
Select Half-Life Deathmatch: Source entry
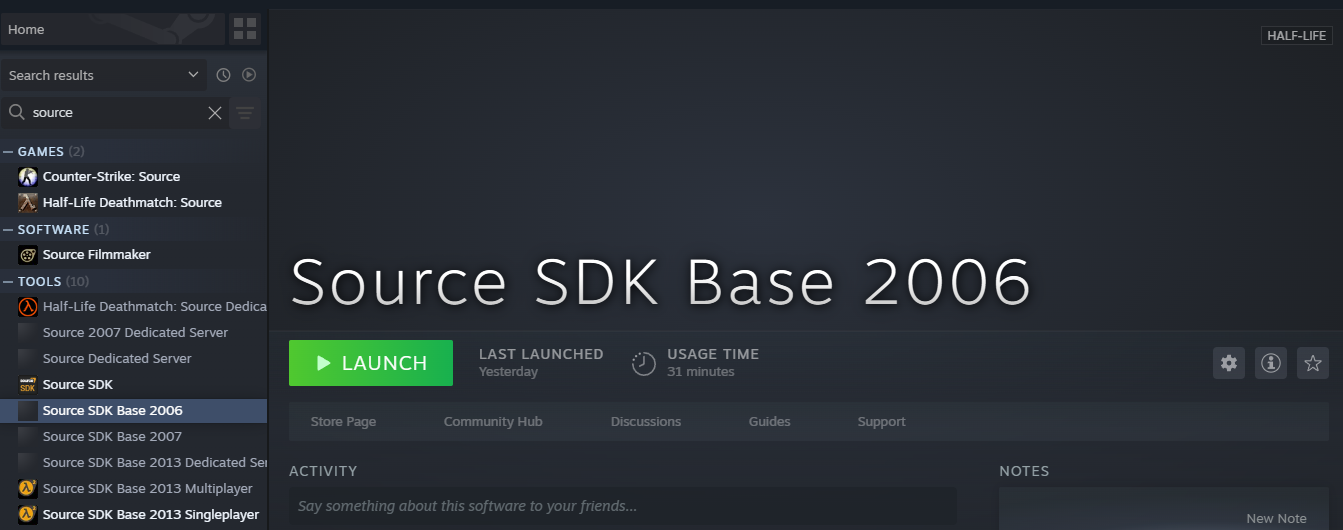click(x=134, y=203)
